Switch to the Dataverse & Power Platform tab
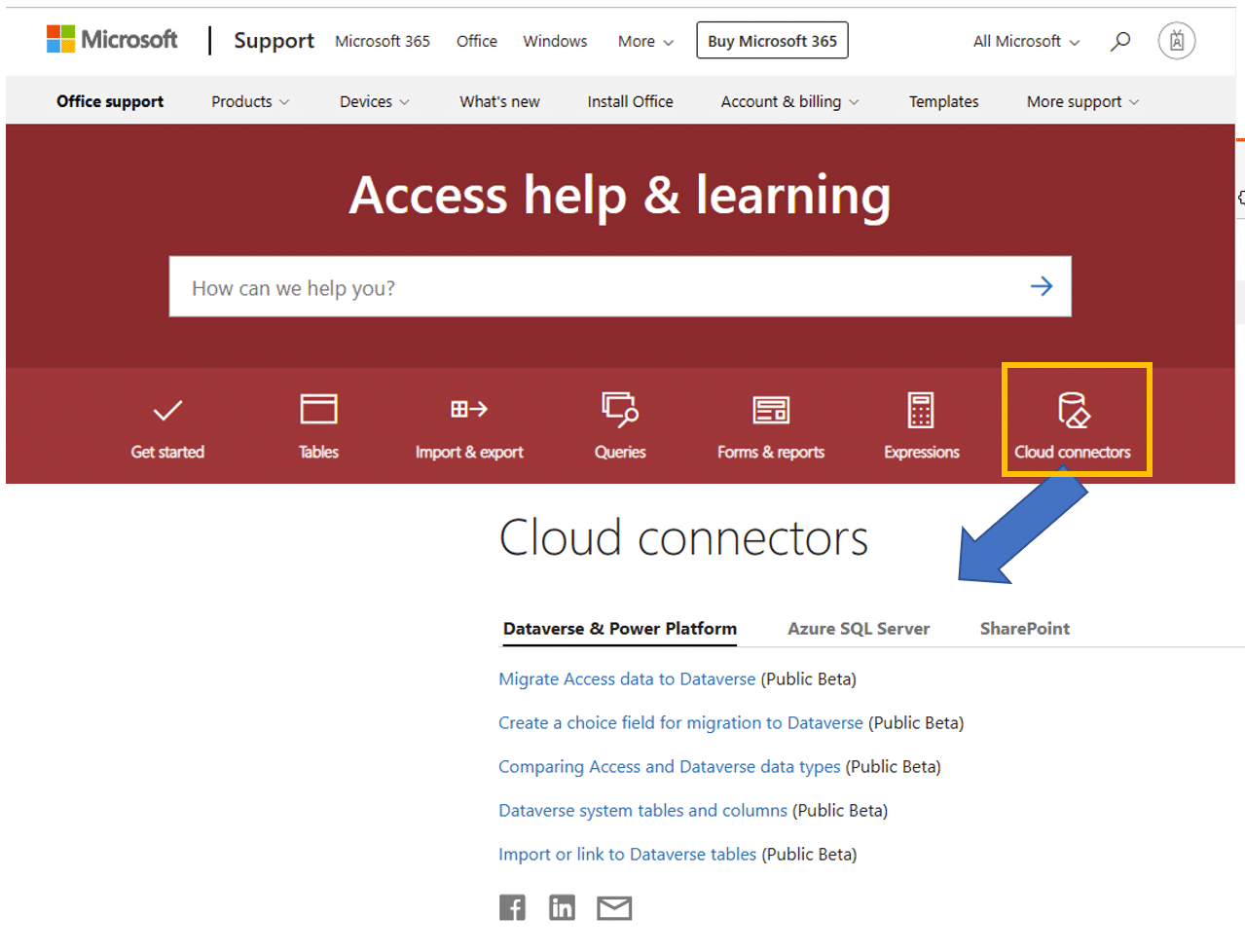 pyautogui.click(x=619, y=629)
